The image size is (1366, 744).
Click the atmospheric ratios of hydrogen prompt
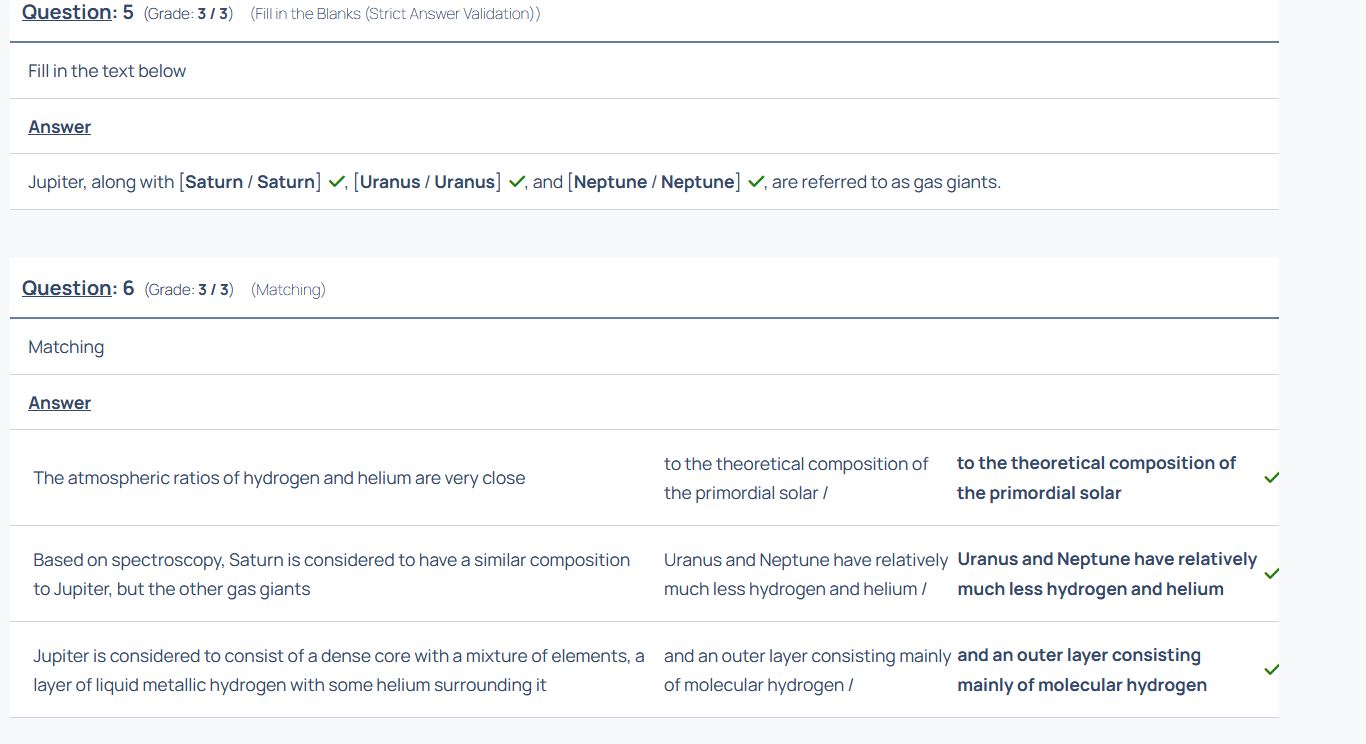click(279, 478)
